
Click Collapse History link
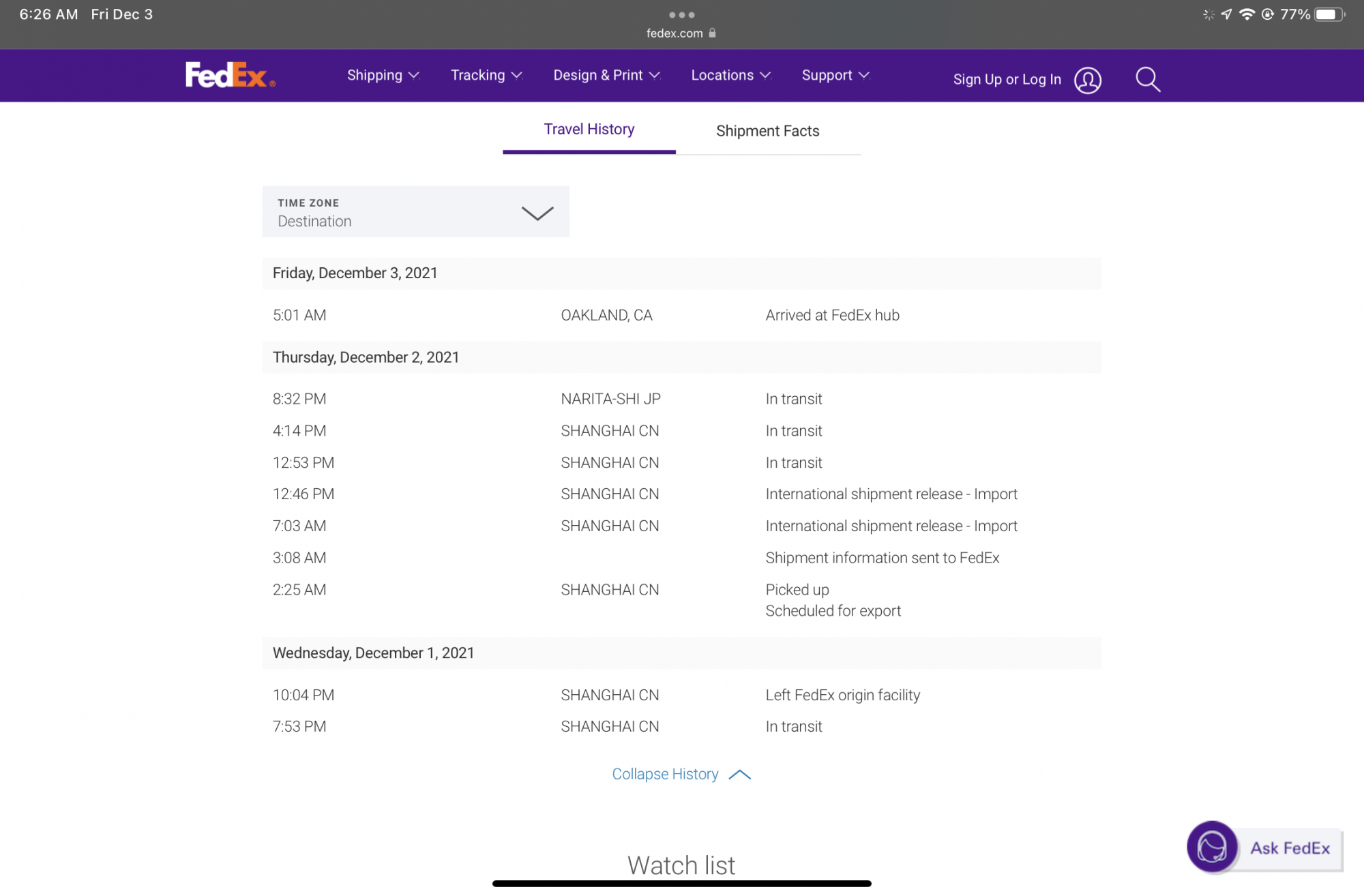coord(681,774)
